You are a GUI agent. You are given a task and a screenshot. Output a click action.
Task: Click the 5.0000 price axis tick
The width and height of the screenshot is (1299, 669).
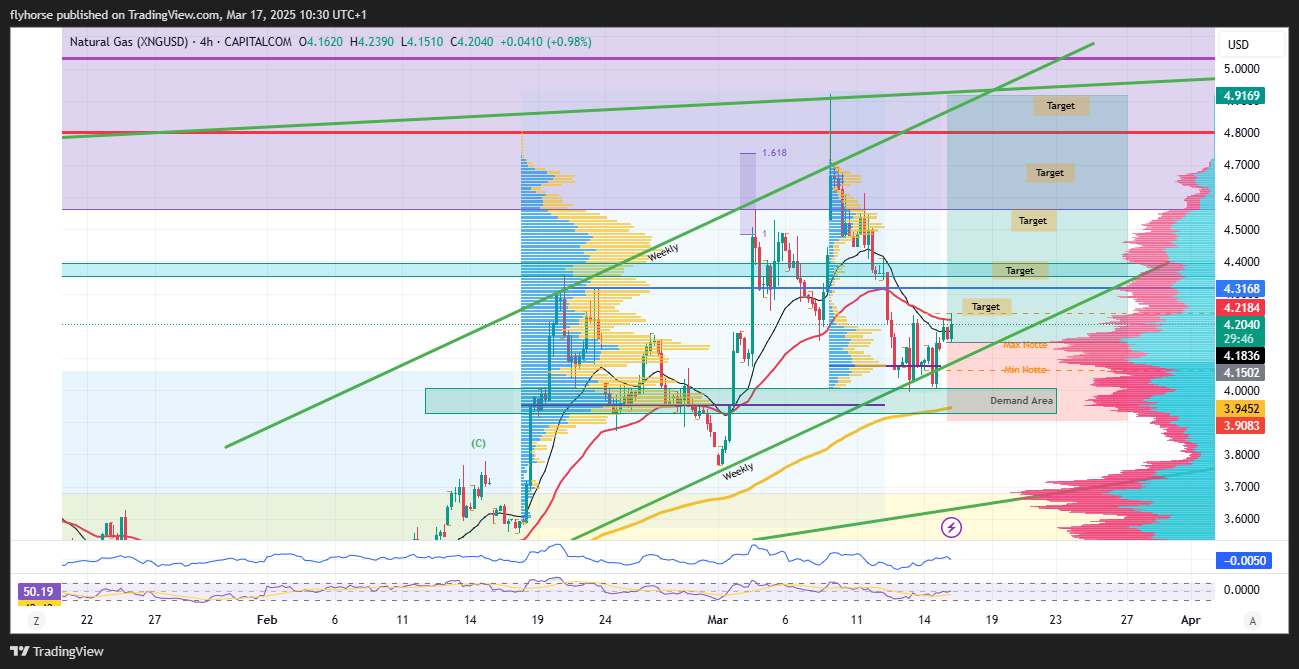[x=1244, y=69]
